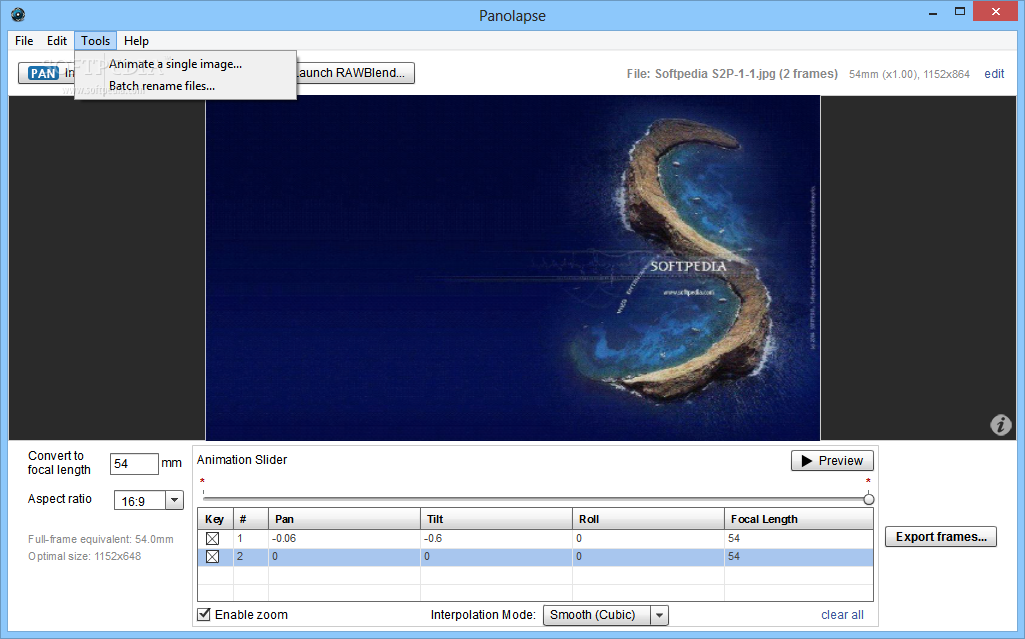The height and width of the screenshot is (639, 1025).
Task: Select the Pan cell of frame 2
Action: [x=344, y=557]
